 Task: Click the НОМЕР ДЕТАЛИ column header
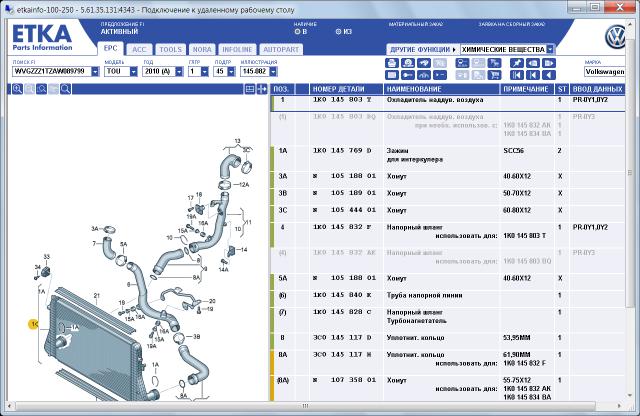point(346,89)
